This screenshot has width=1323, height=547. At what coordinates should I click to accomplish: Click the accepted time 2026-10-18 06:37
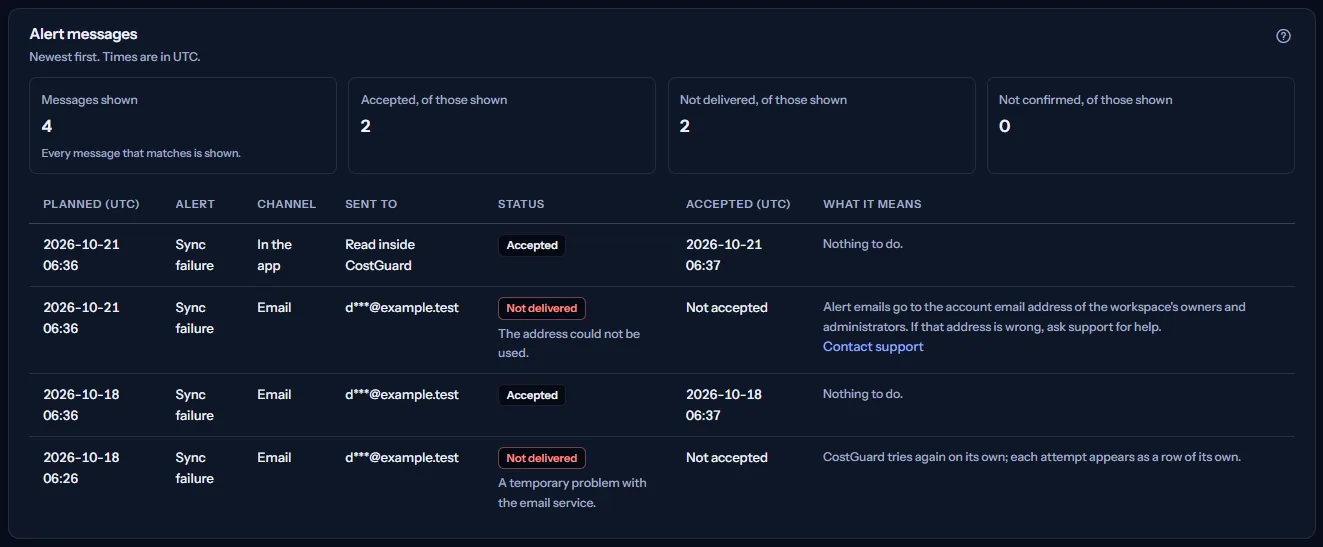click(724, 405)
